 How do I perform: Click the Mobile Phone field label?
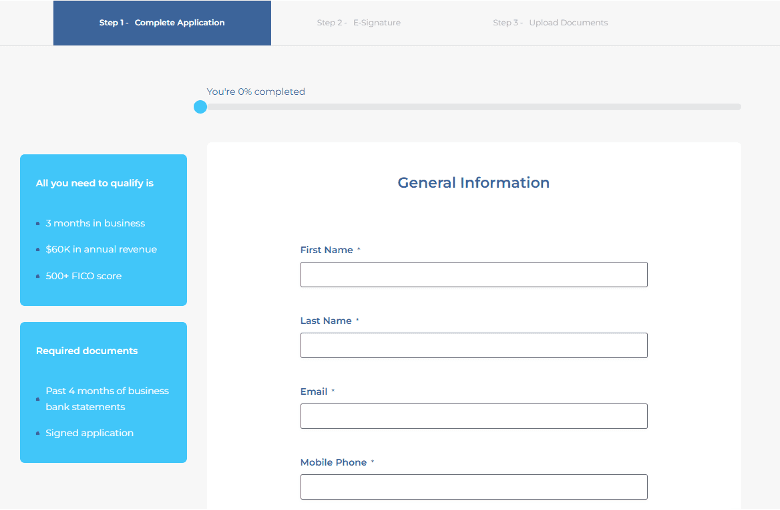[x=333, y=463]
